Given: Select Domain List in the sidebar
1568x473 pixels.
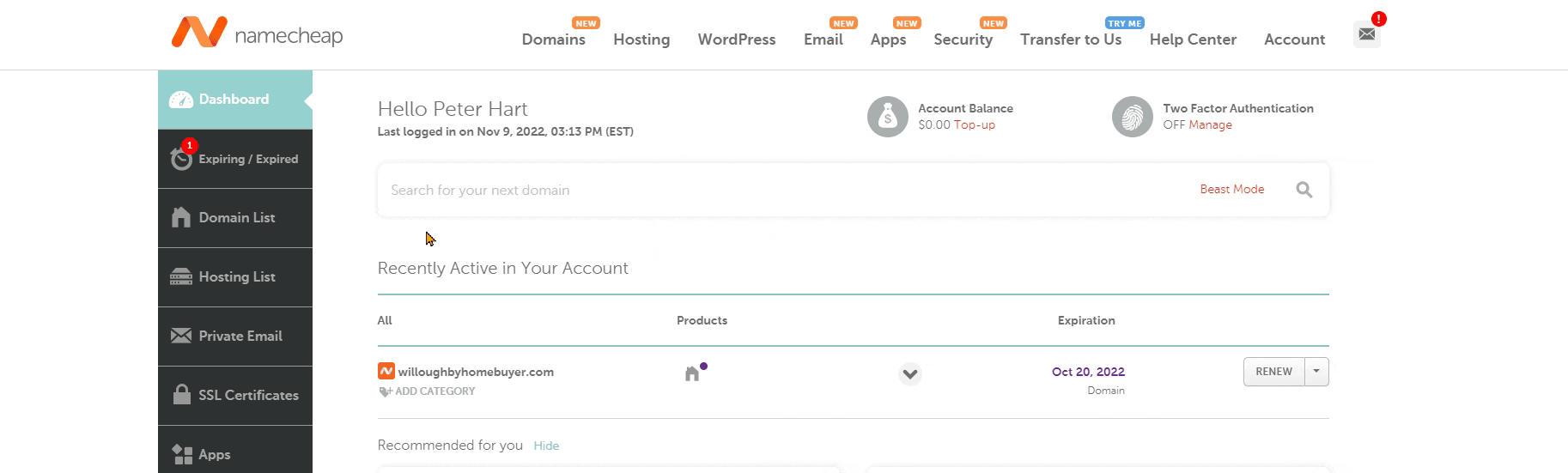Looking at the screenshot, I should [x=235, y=218].
